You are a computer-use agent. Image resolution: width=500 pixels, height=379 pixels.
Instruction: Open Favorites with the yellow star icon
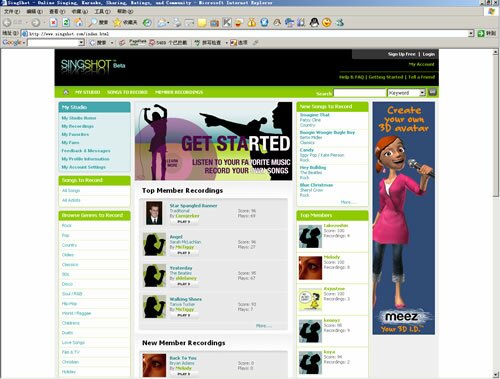click(117, 23)
